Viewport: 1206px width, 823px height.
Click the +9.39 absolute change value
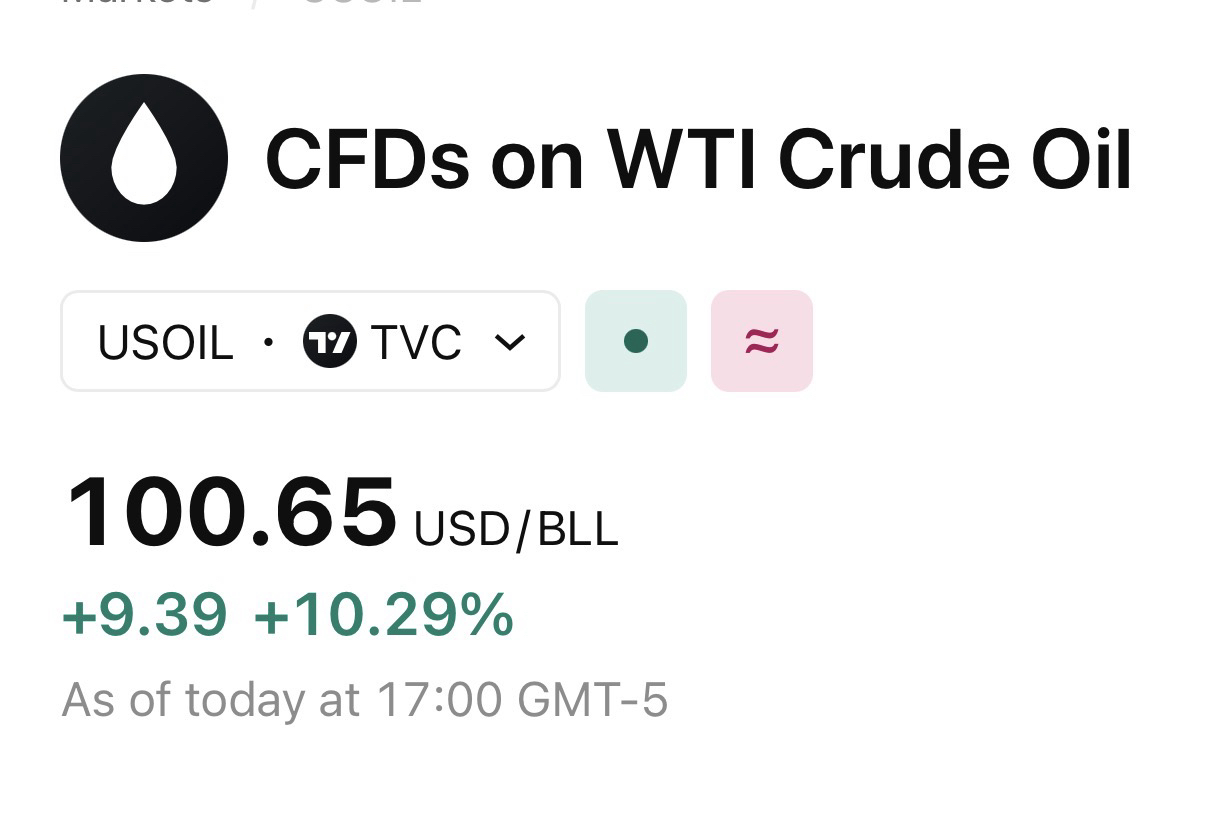pos(145,614)
